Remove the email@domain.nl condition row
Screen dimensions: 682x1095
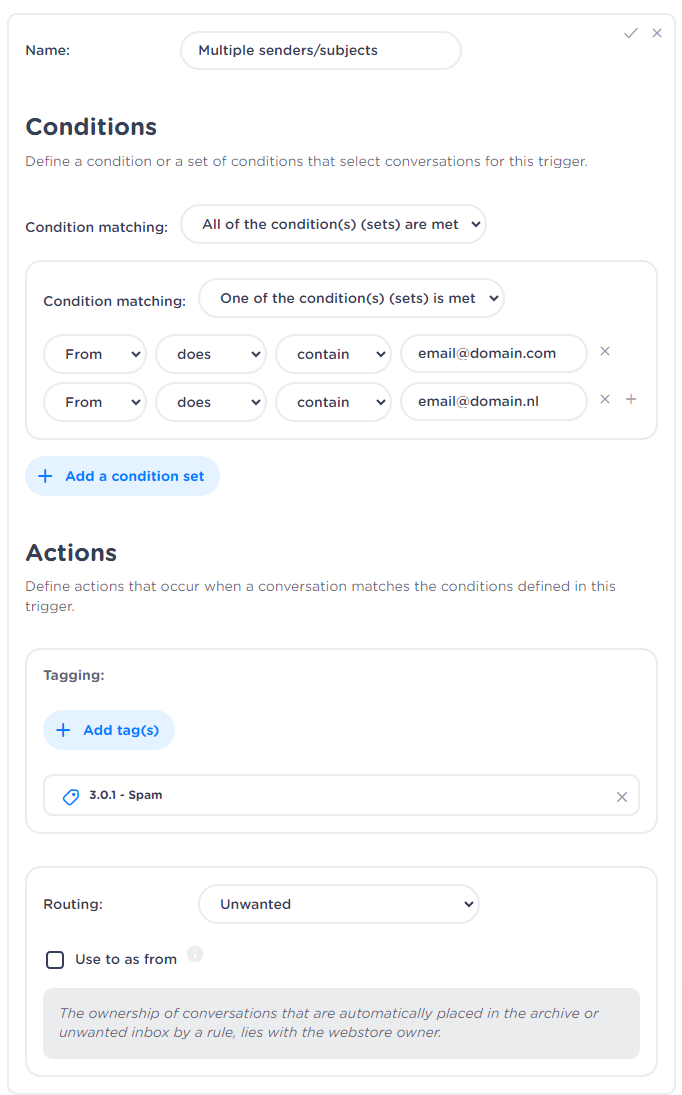coord(605,399)
